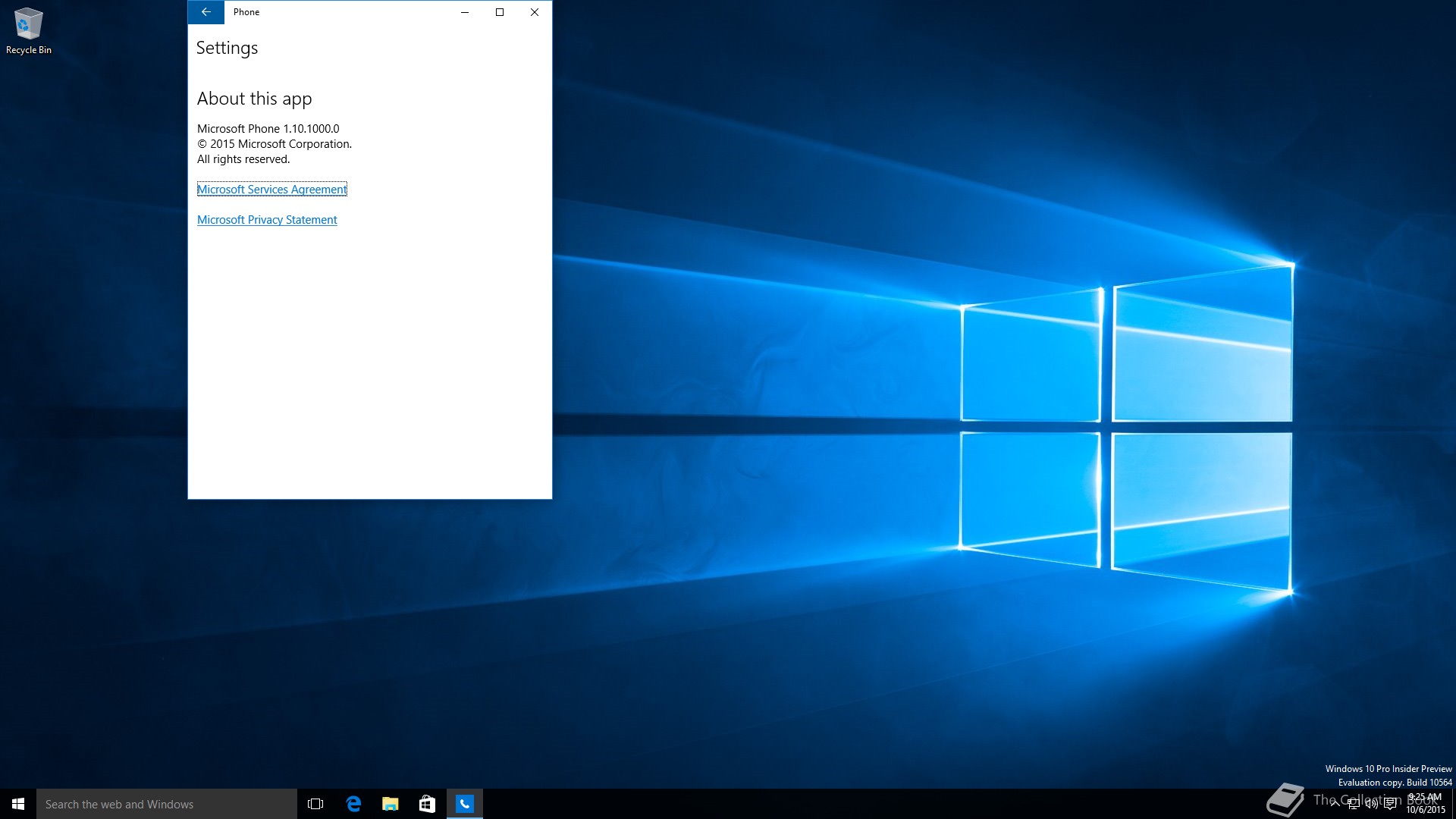Close the Phone window
Image resolution: width=1456 pixels, height=819 pixels.
(535, 12)
